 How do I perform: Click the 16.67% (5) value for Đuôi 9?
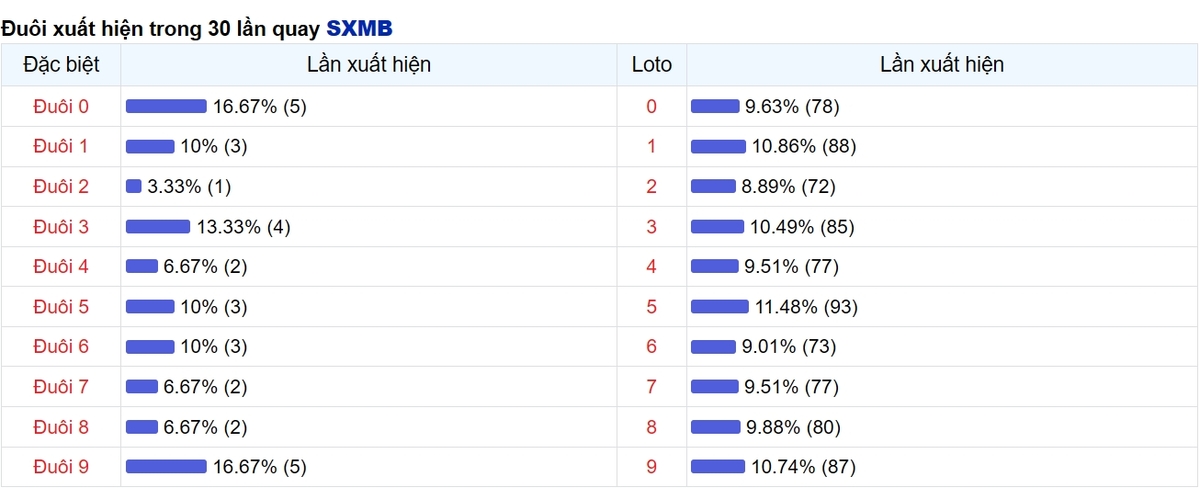260,466
